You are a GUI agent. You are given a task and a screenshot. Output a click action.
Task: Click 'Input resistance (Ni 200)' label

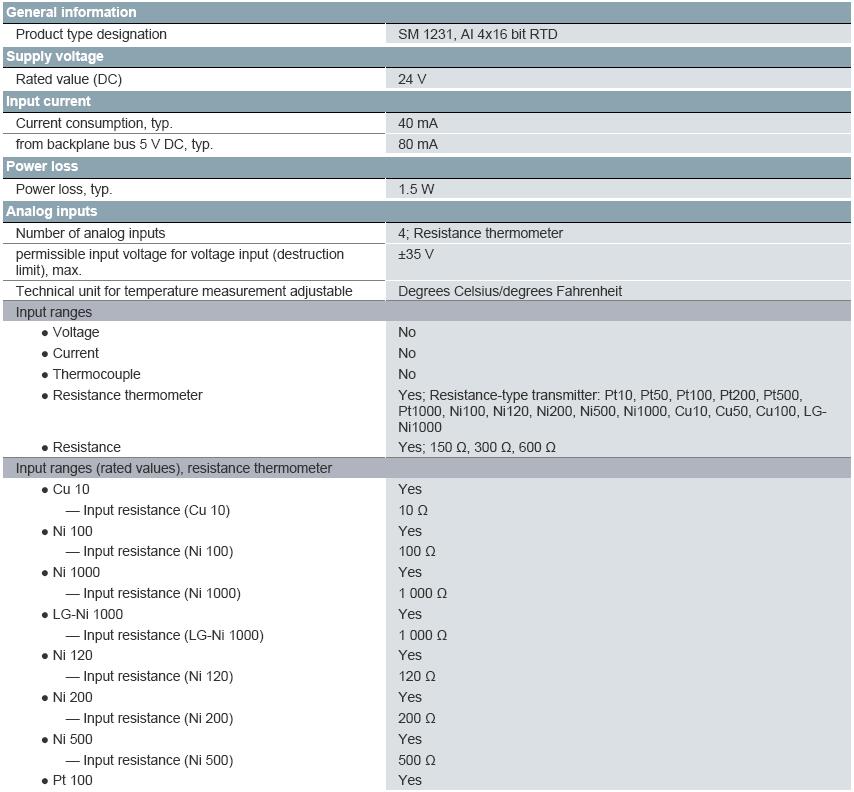(150, 718)
